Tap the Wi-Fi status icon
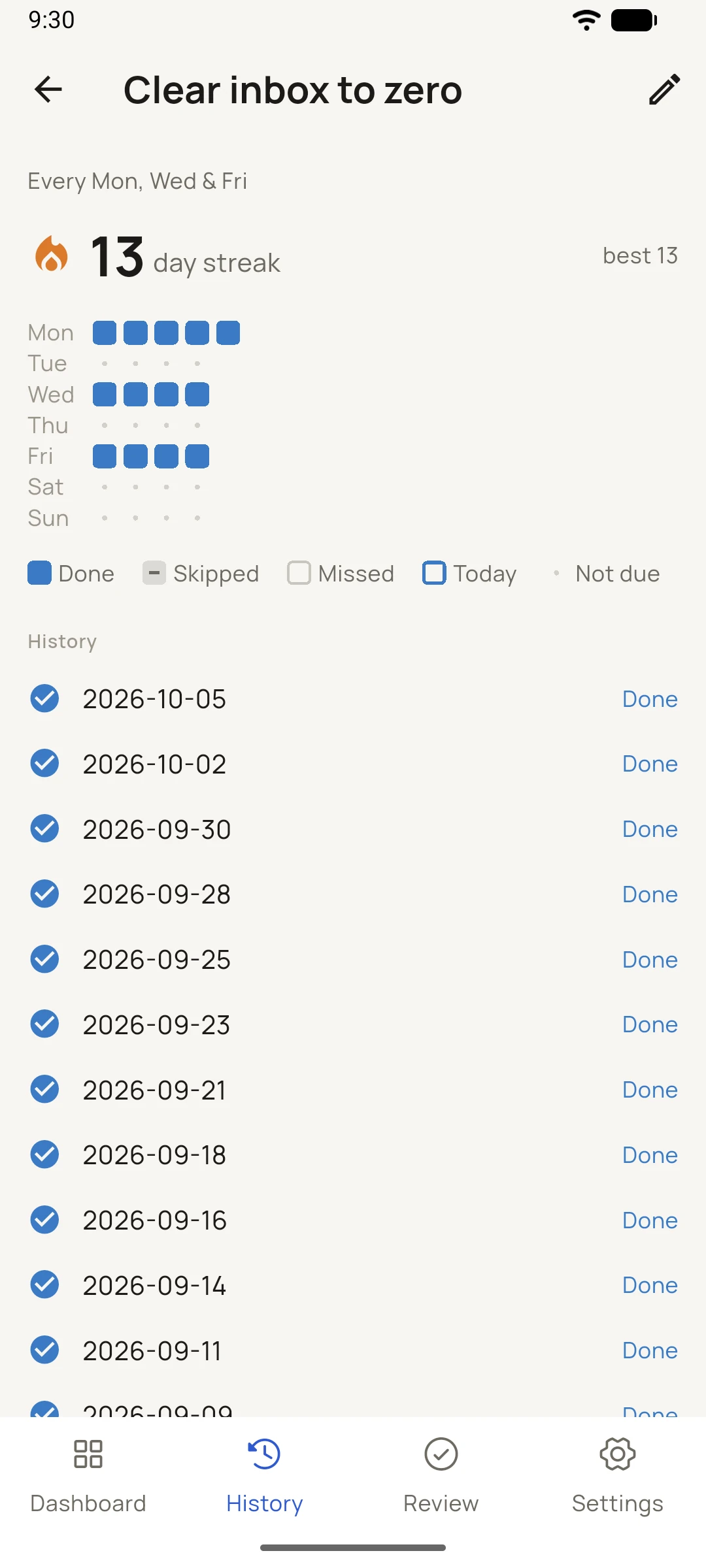706x1568 pixels. point(586,20)
